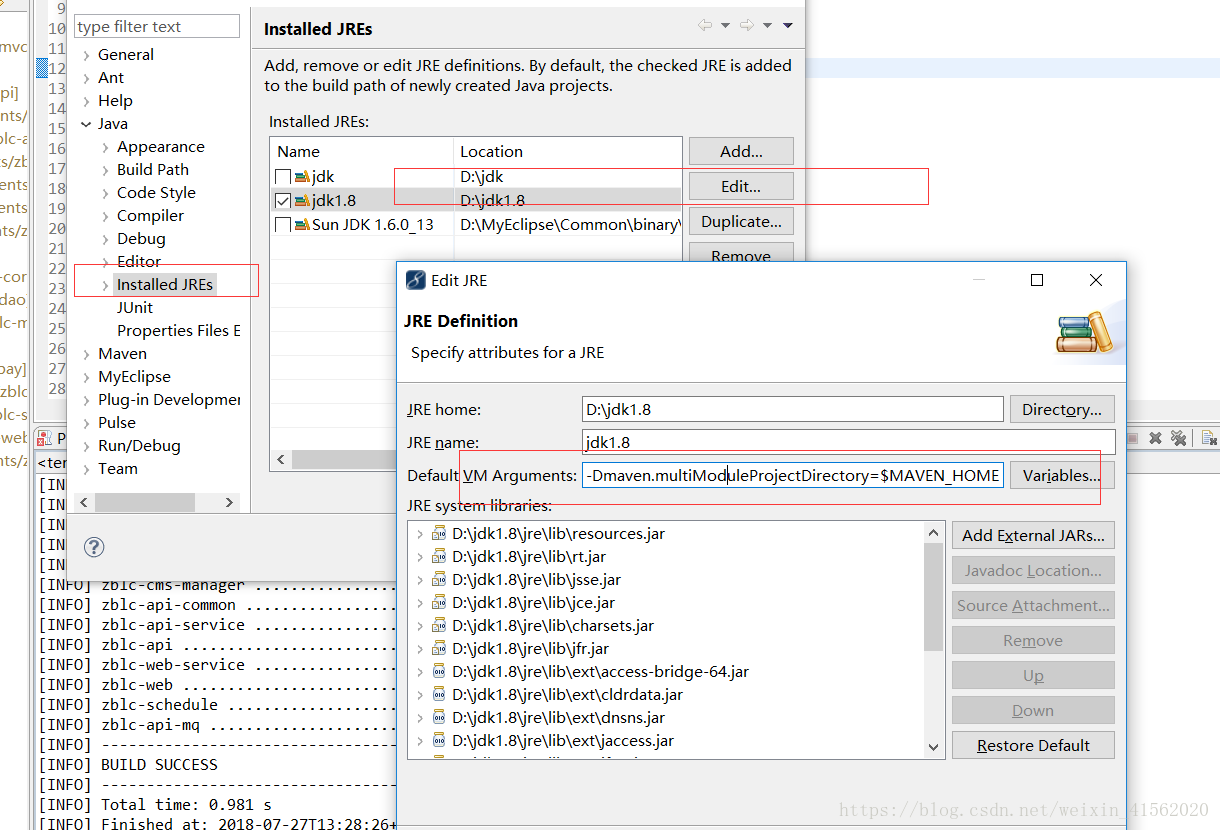Click the jsse.jar file icon

tap(439, 580)
